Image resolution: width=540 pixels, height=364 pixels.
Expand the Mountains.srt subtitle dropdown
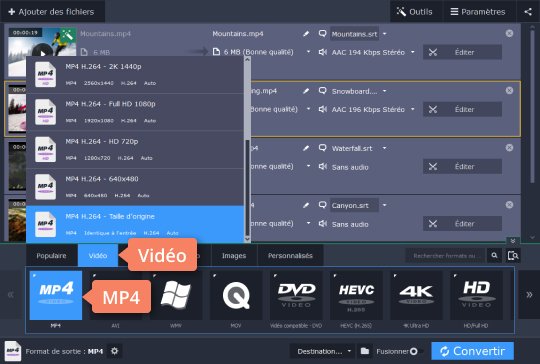(x=385, y=34)
